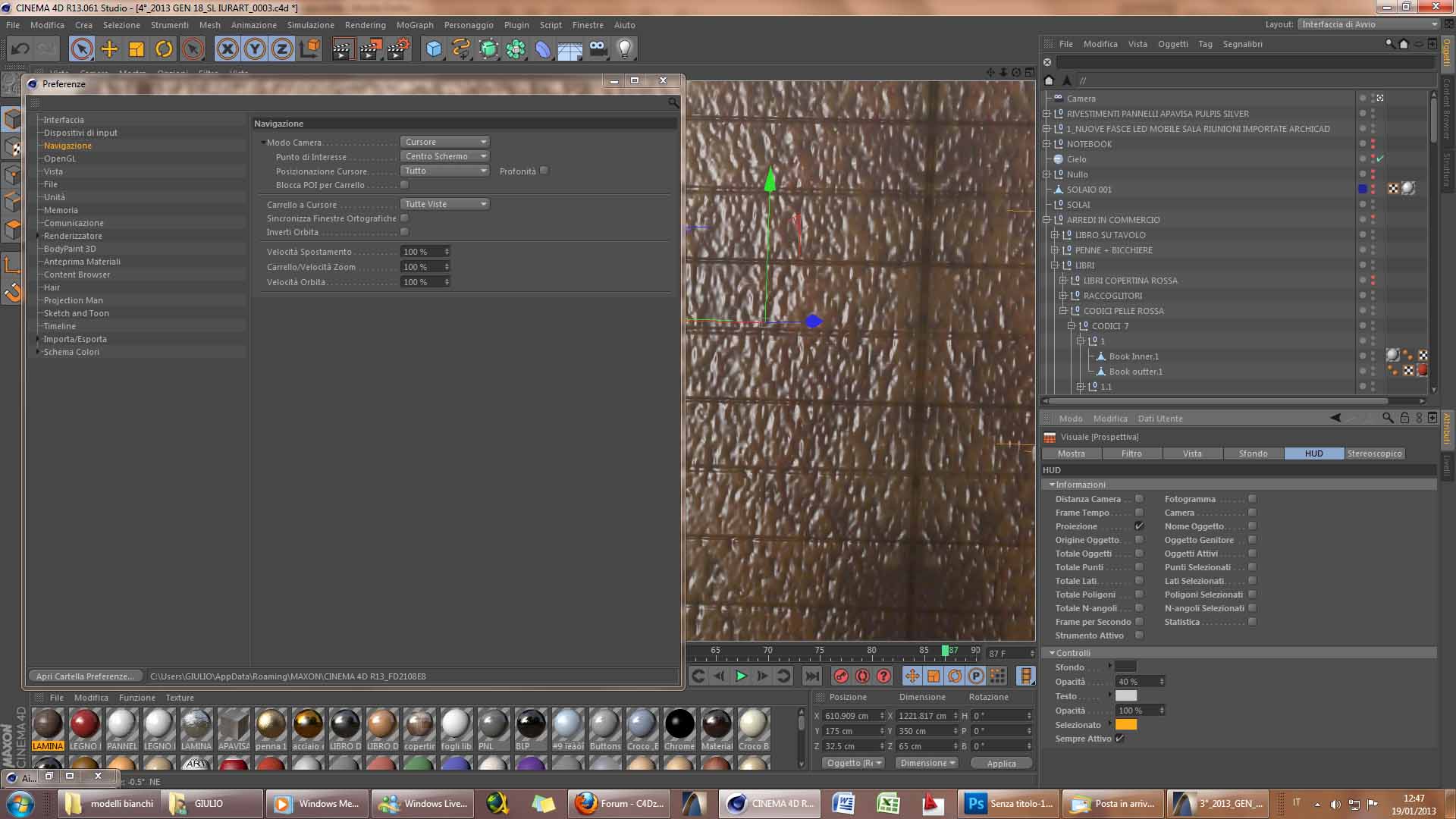Open Carrello a Cursore Tutte Viste dropdown
The width and height of the screenshot is (1456, 819).
coord(444,204)
